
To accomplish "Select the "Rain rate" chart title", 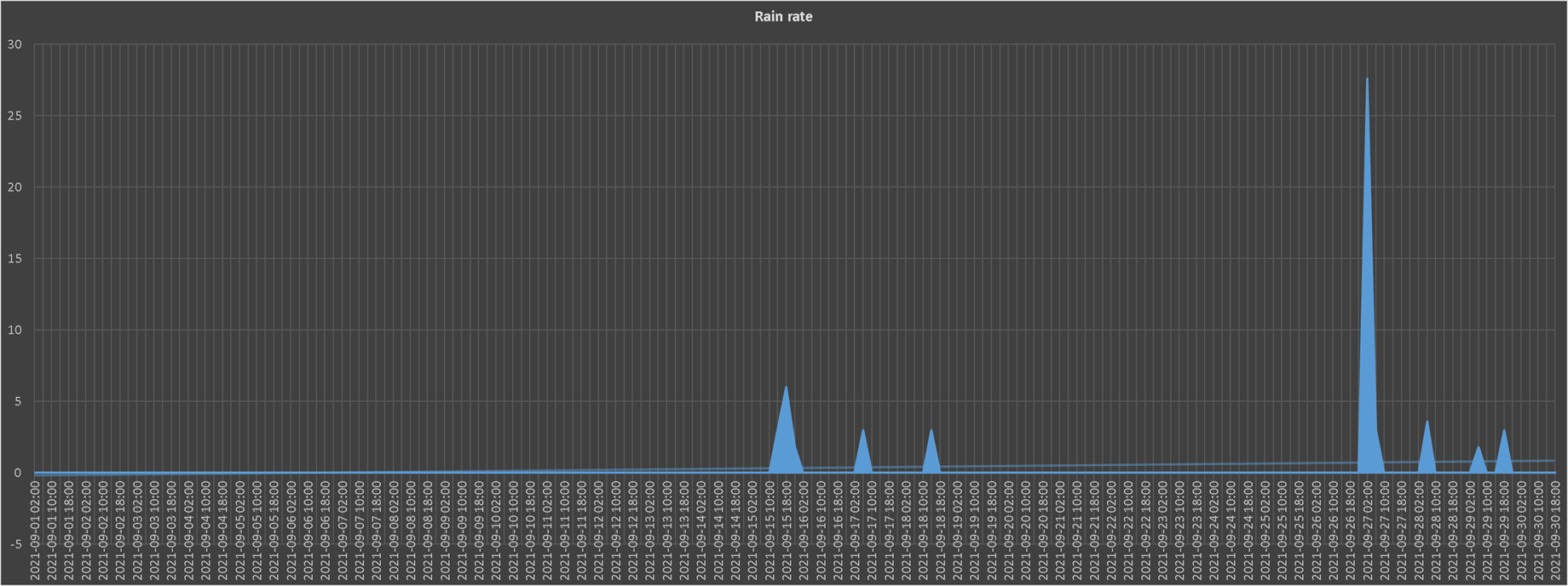I will pos(783,17).
